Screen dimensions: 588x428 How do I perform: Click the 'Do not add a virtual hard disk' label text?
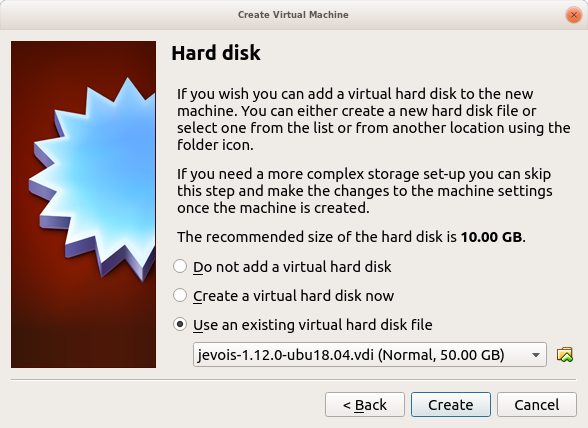292,267
